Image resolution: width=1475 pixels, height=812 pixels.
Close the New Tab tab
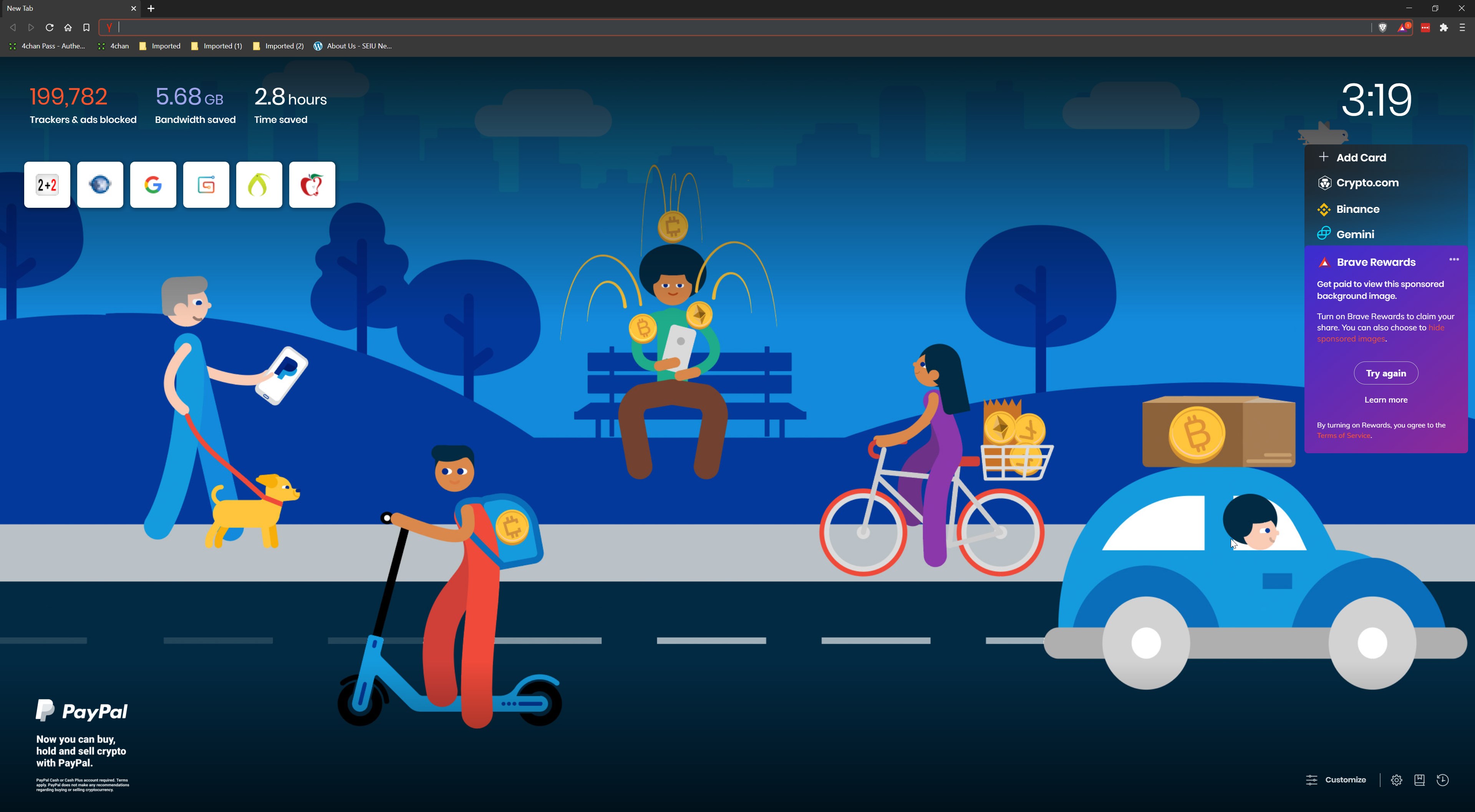tap(133, 8)
